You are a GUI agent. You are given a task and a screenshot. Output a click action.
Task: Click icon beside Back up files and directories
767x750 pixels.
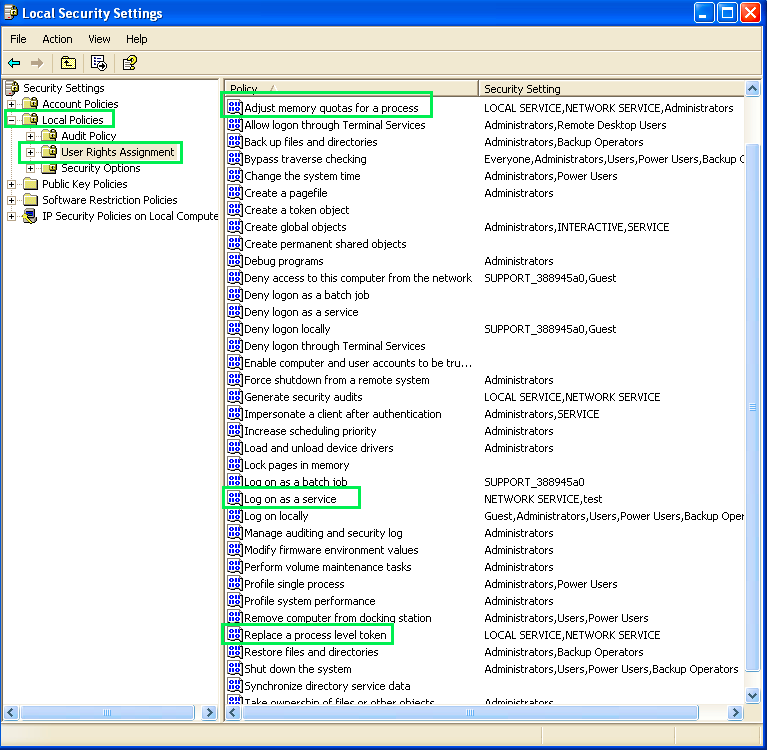point(235,142)
